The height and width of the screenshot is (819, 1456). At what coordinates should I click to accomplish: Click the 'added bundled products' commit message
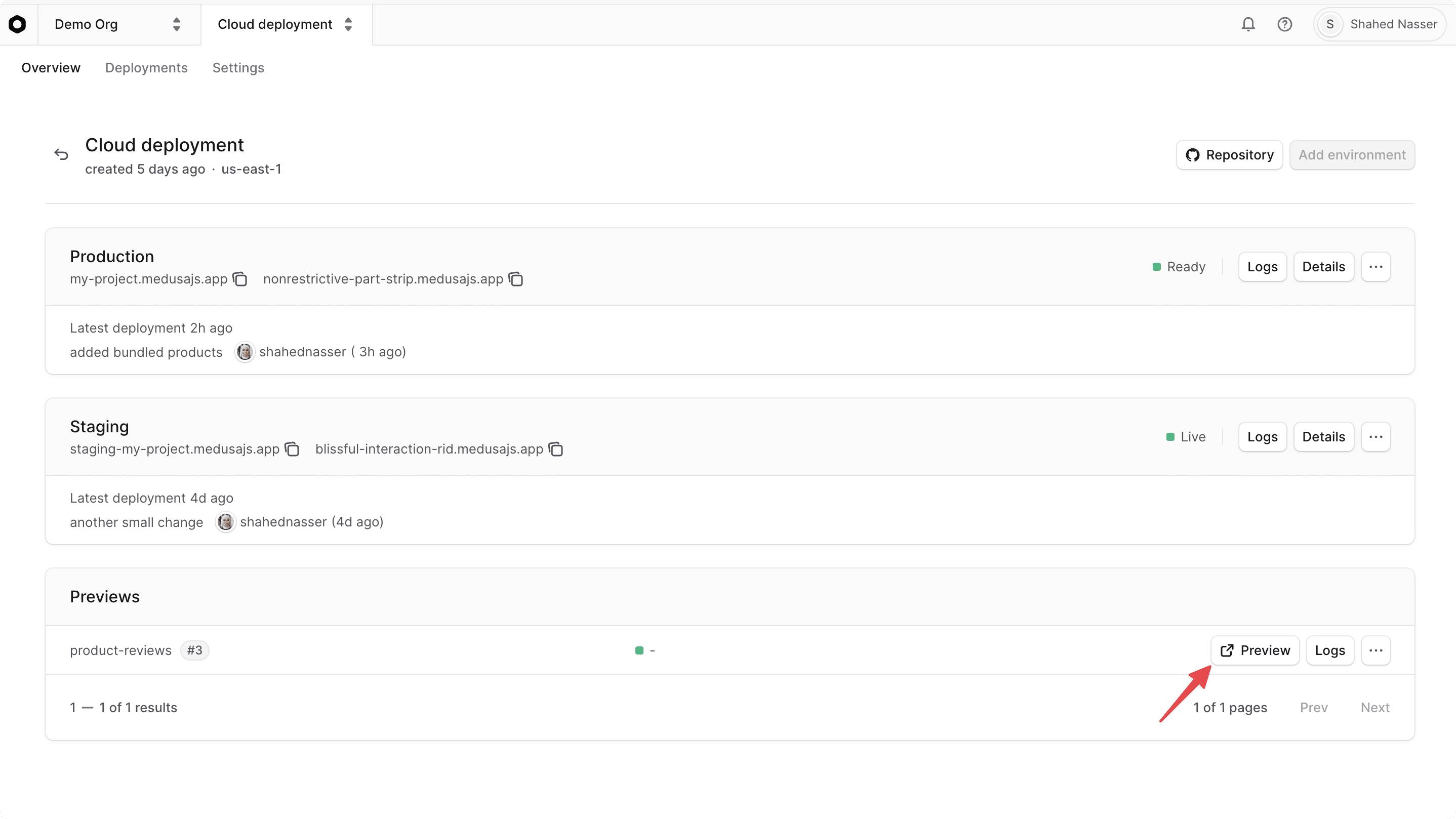[x=146, y=352]
